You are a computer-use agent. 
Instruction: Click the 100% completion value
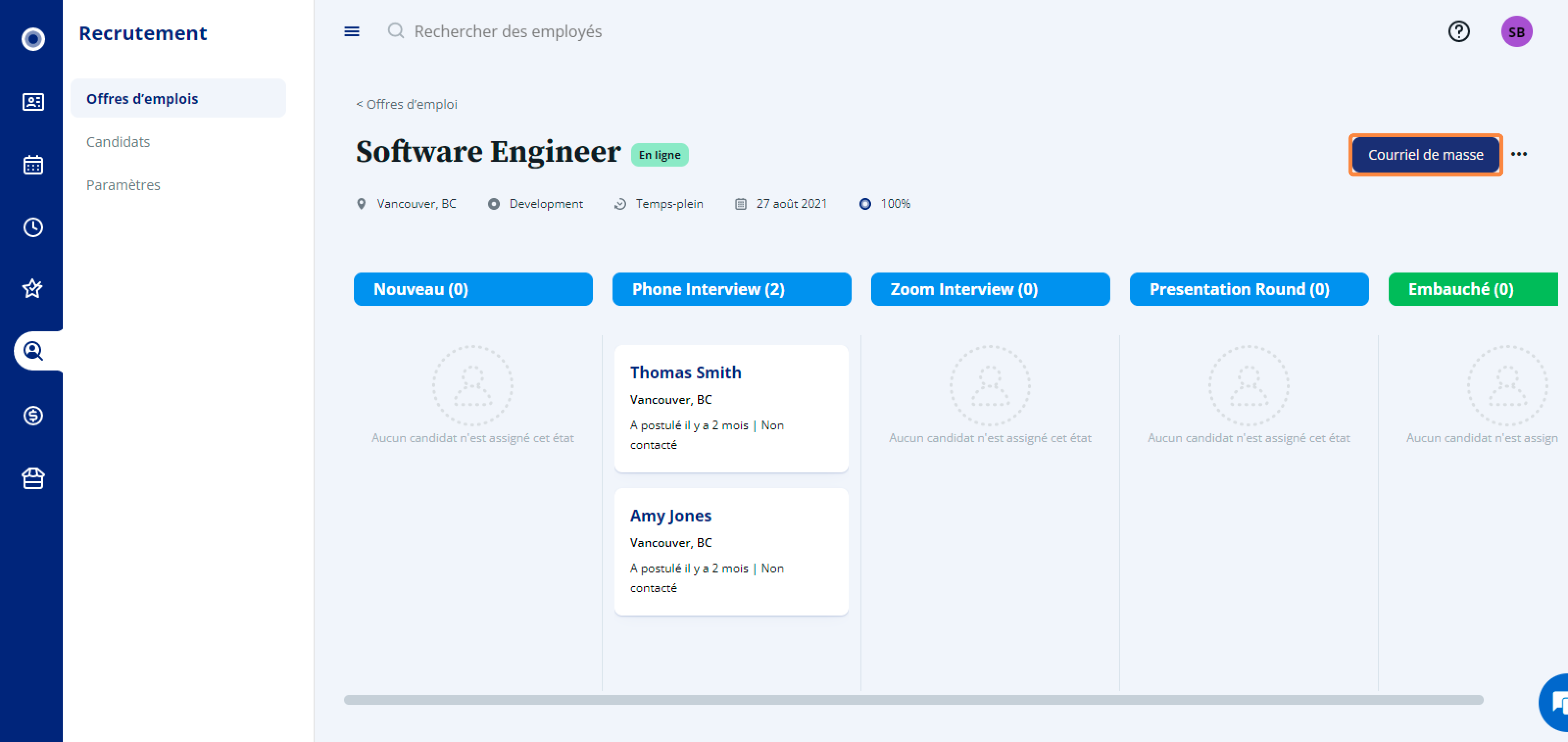coord(895,204)
